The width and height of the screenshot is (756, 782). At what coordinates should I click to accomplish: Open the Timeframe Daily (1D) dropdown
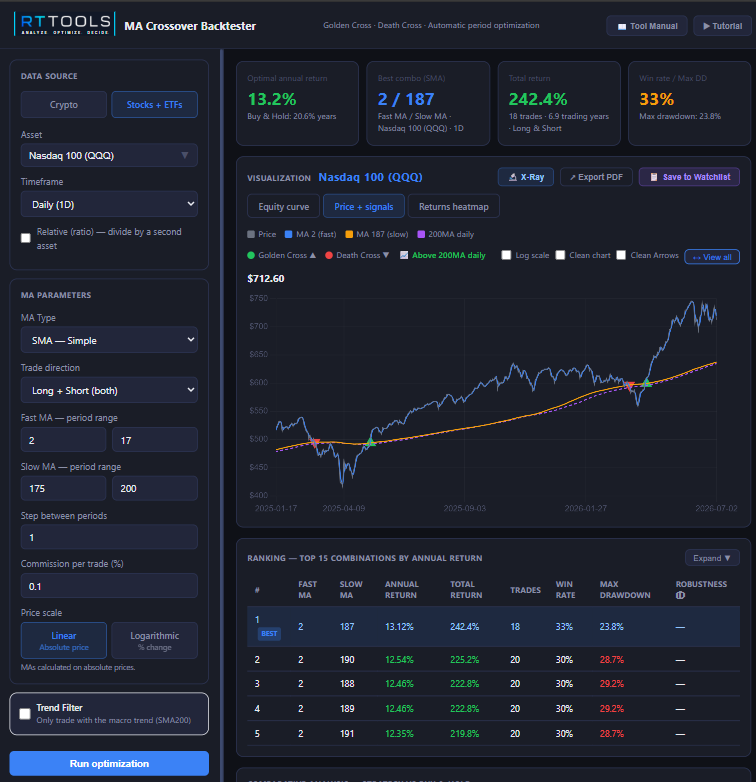[x=109, y=204]
